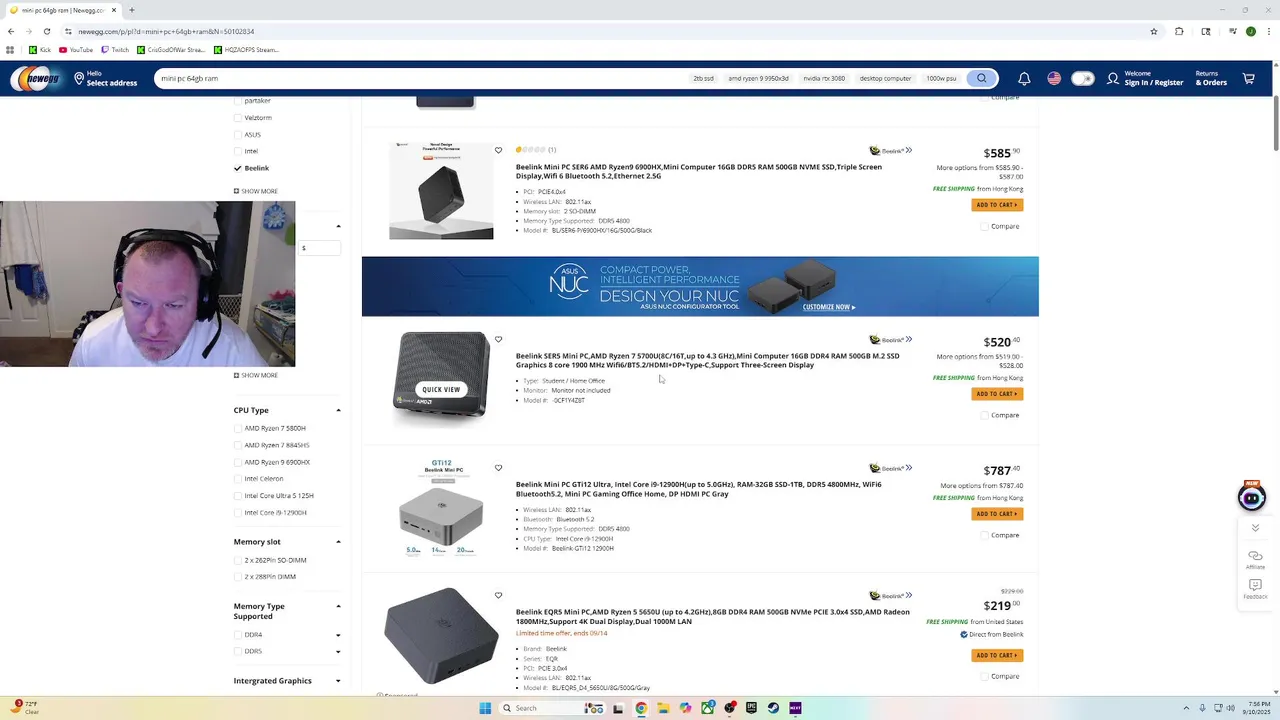
Task: Collapse the Memory Type Supported section
Action: (x=338, y=606)
